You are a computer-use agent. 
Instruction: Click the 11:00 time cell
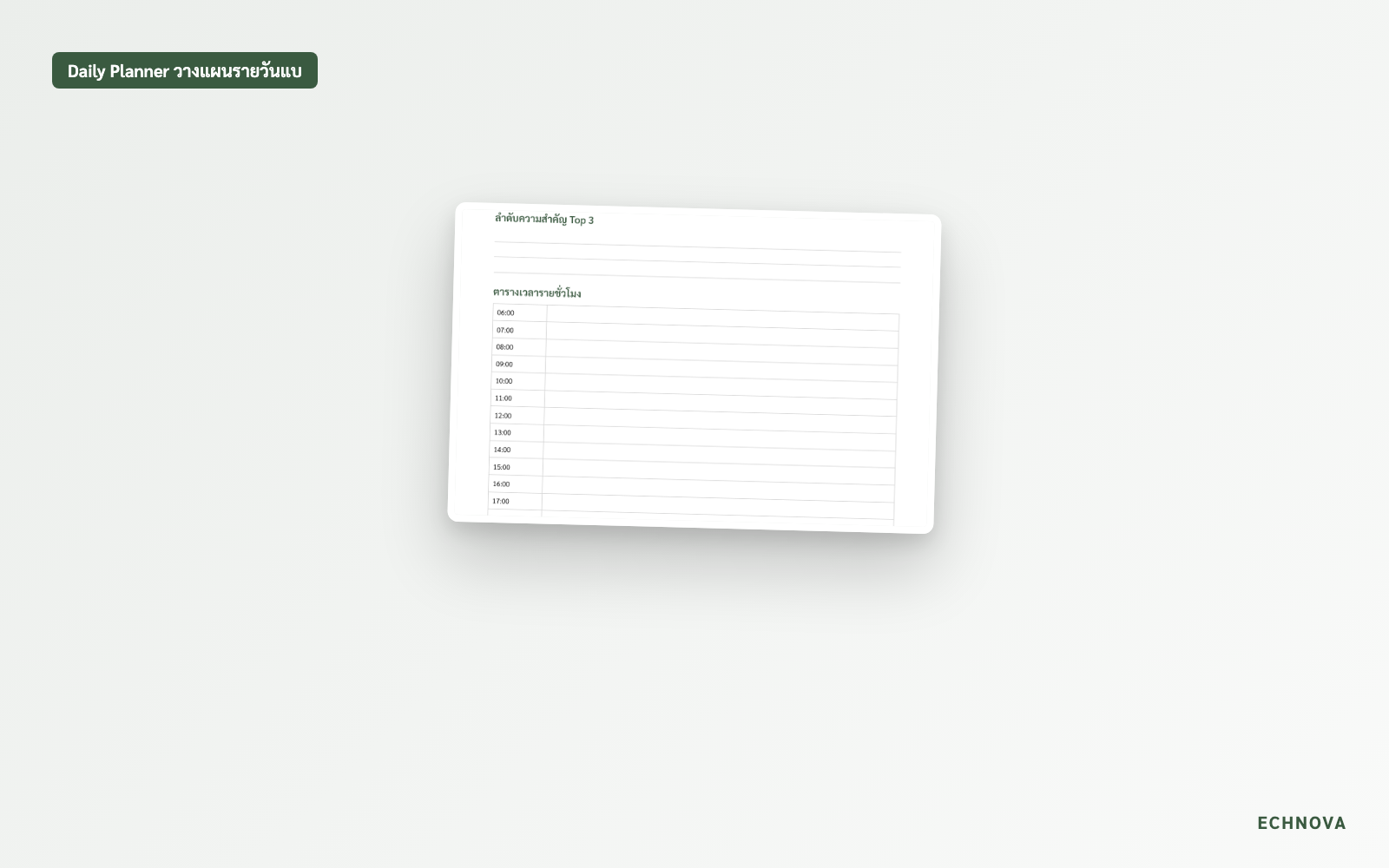(517, 398)
